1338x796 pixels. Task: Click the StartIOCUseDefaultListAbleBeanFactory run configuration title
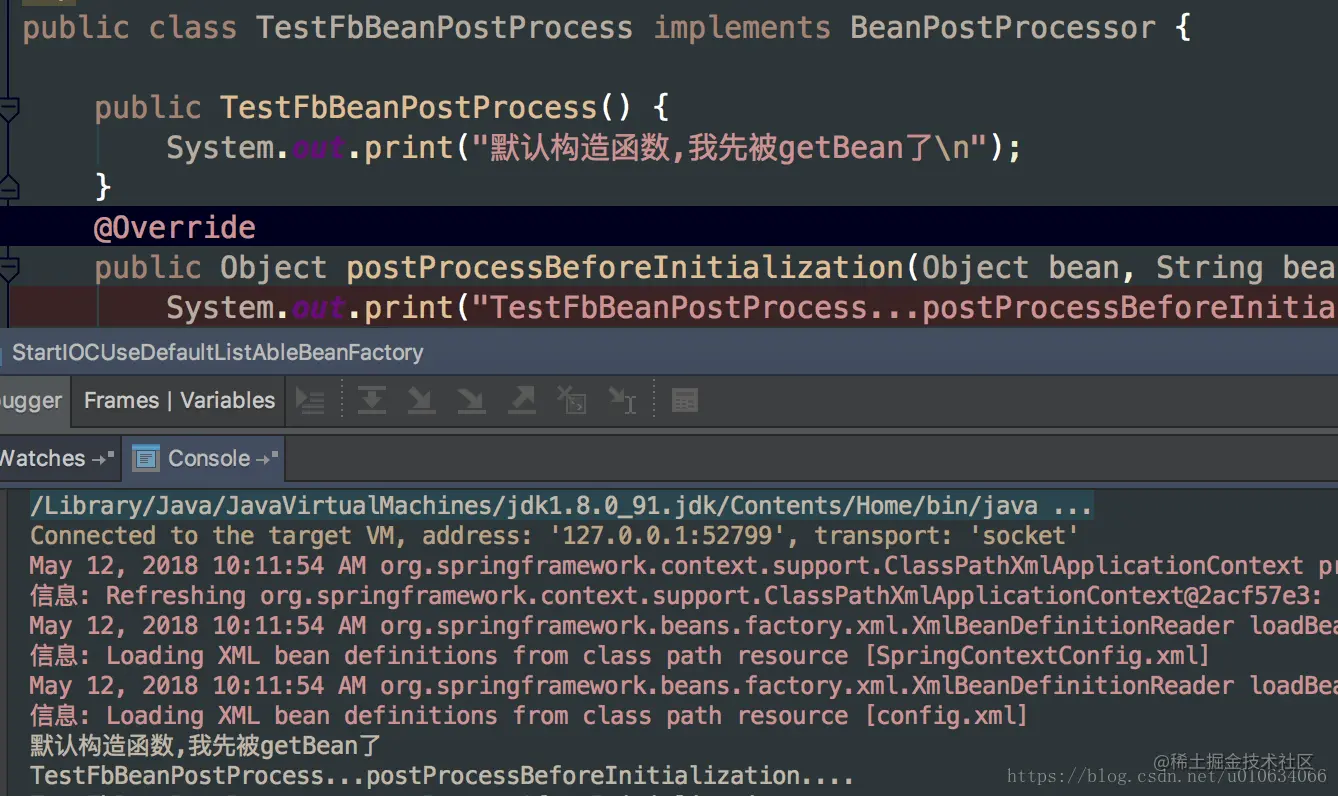click(x=217, y=353)
